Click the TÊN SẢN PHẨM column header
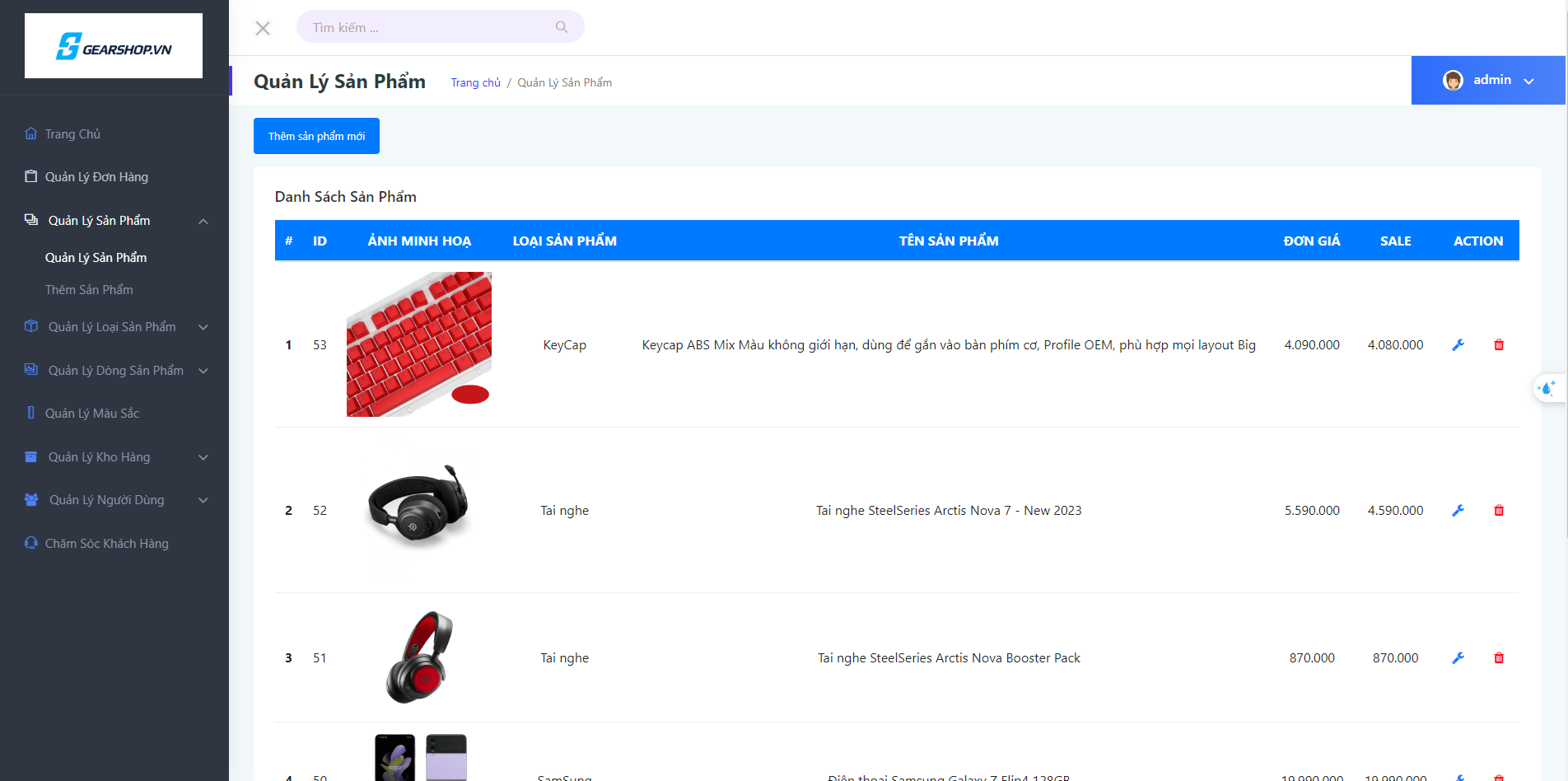The image size is (1568, 781). coord(949,241)
